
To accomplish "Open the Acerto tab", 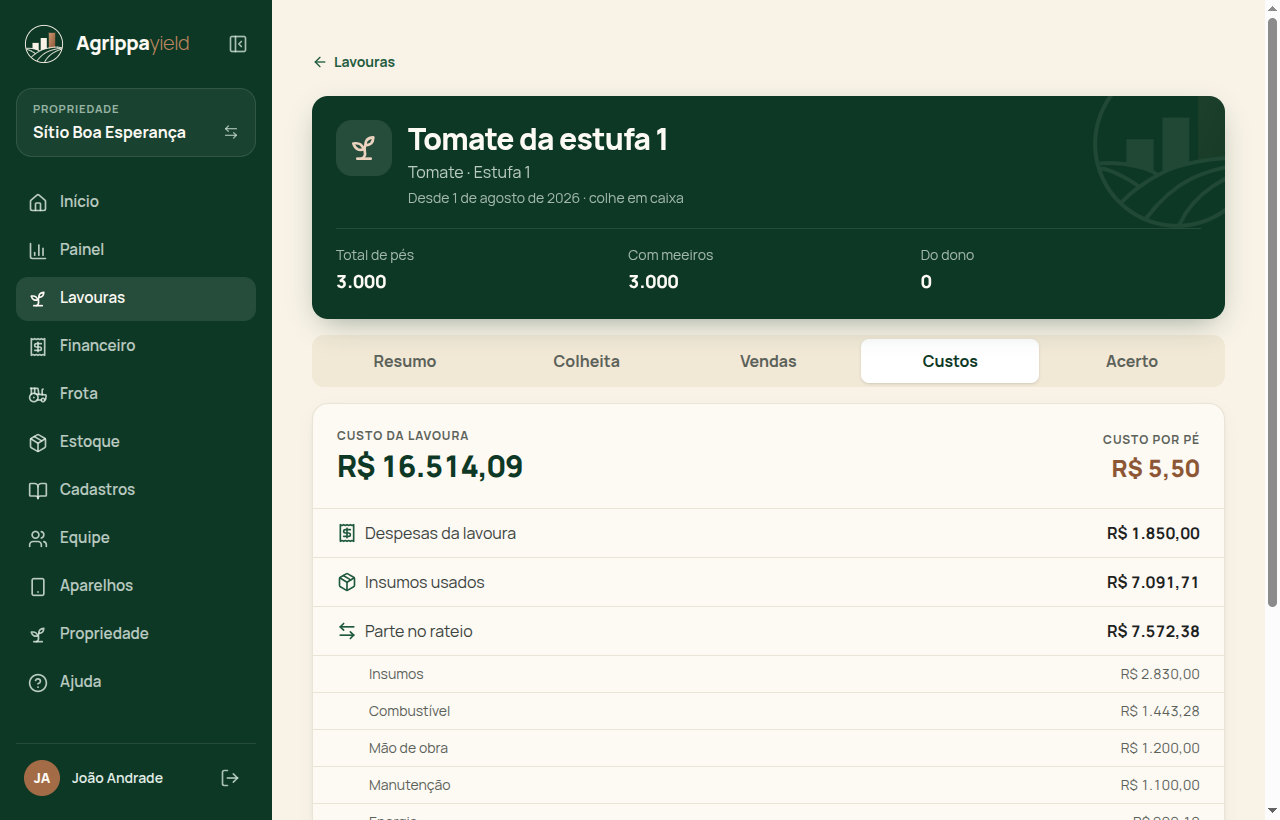I will [1132, 361].
